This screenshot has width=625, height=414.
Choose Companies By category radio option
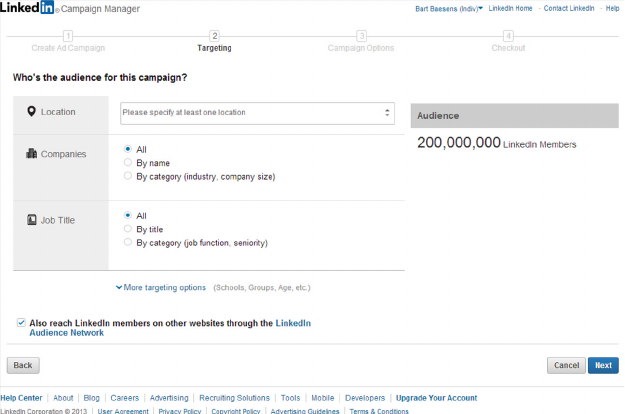[x=127, y=176]
